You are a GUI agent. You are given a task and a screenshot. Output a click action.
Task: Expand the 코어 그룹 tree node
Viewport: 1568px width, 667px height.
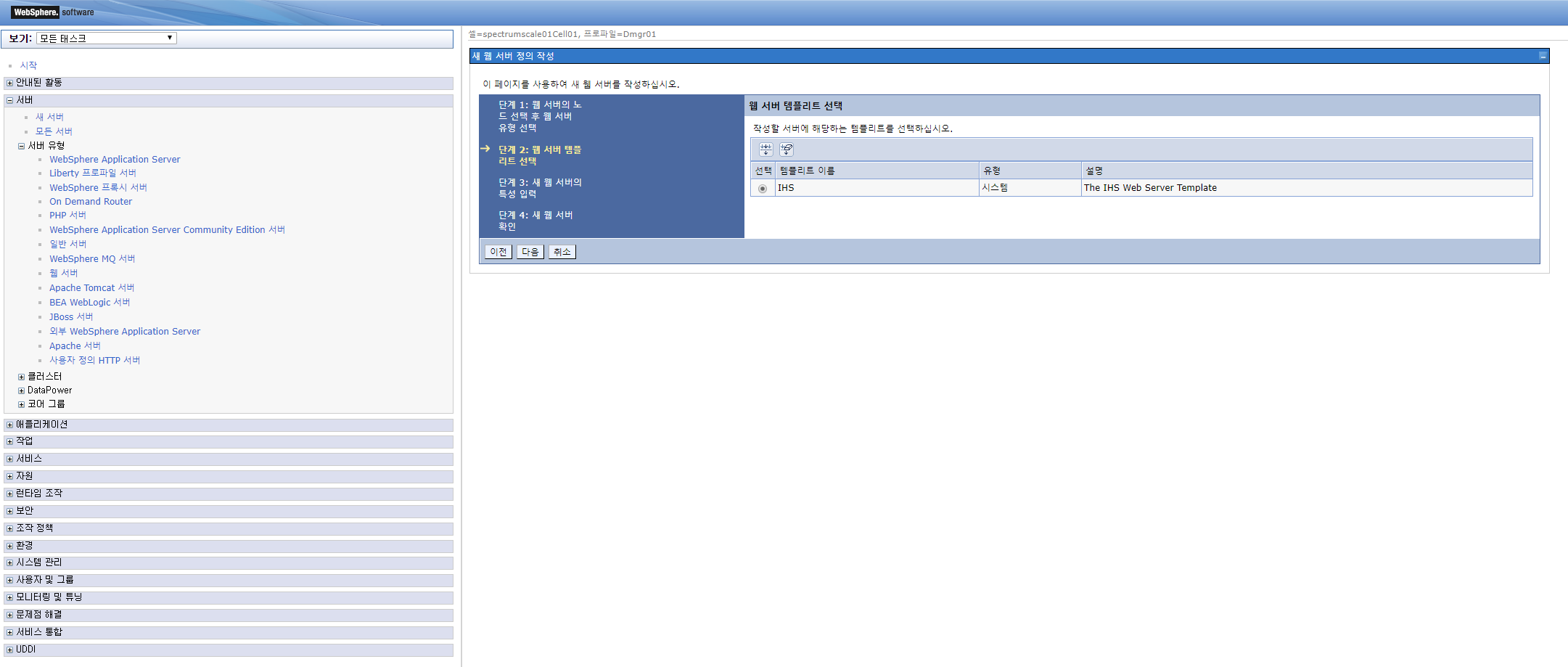[x=22, y=404]
